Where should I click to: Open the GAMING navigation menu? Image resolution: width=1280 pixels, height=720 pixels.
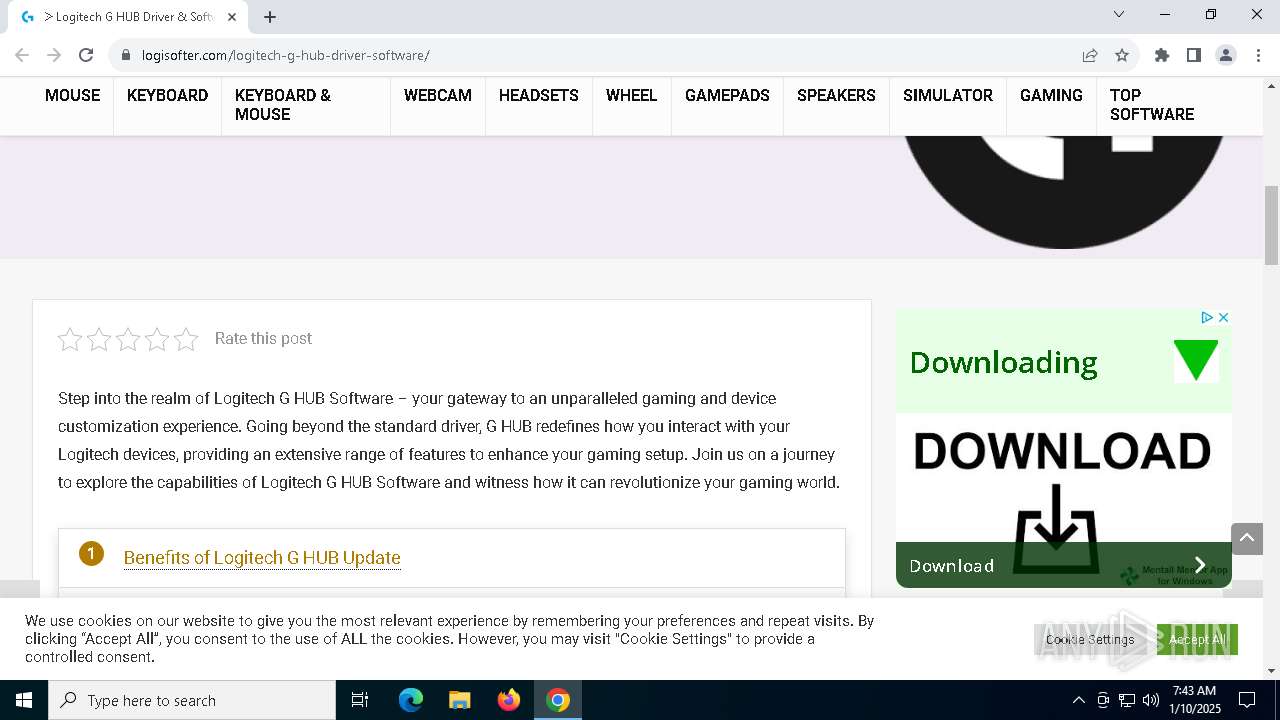tap(1051, 96)
